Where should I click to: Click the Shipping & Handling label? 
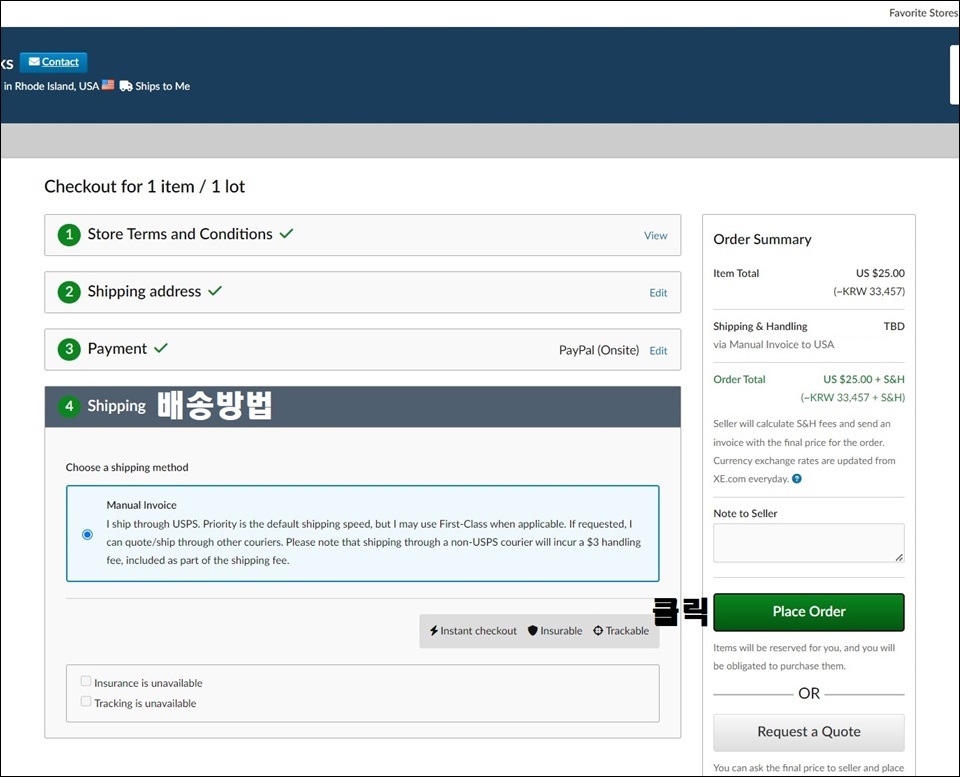(x=760, y=326)
